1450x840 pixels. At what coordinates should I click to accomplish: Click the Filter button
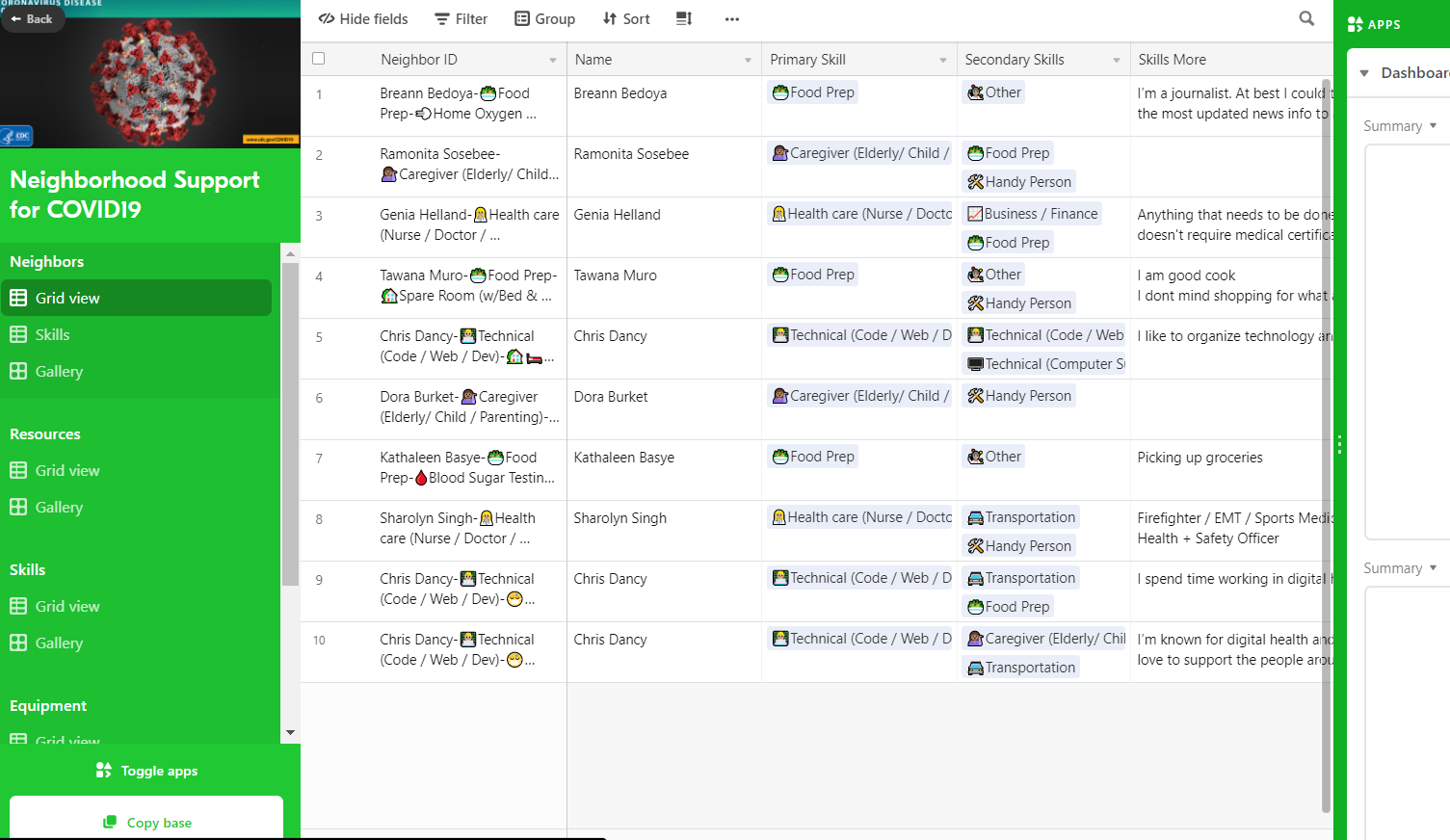click(x=461, y=19)
